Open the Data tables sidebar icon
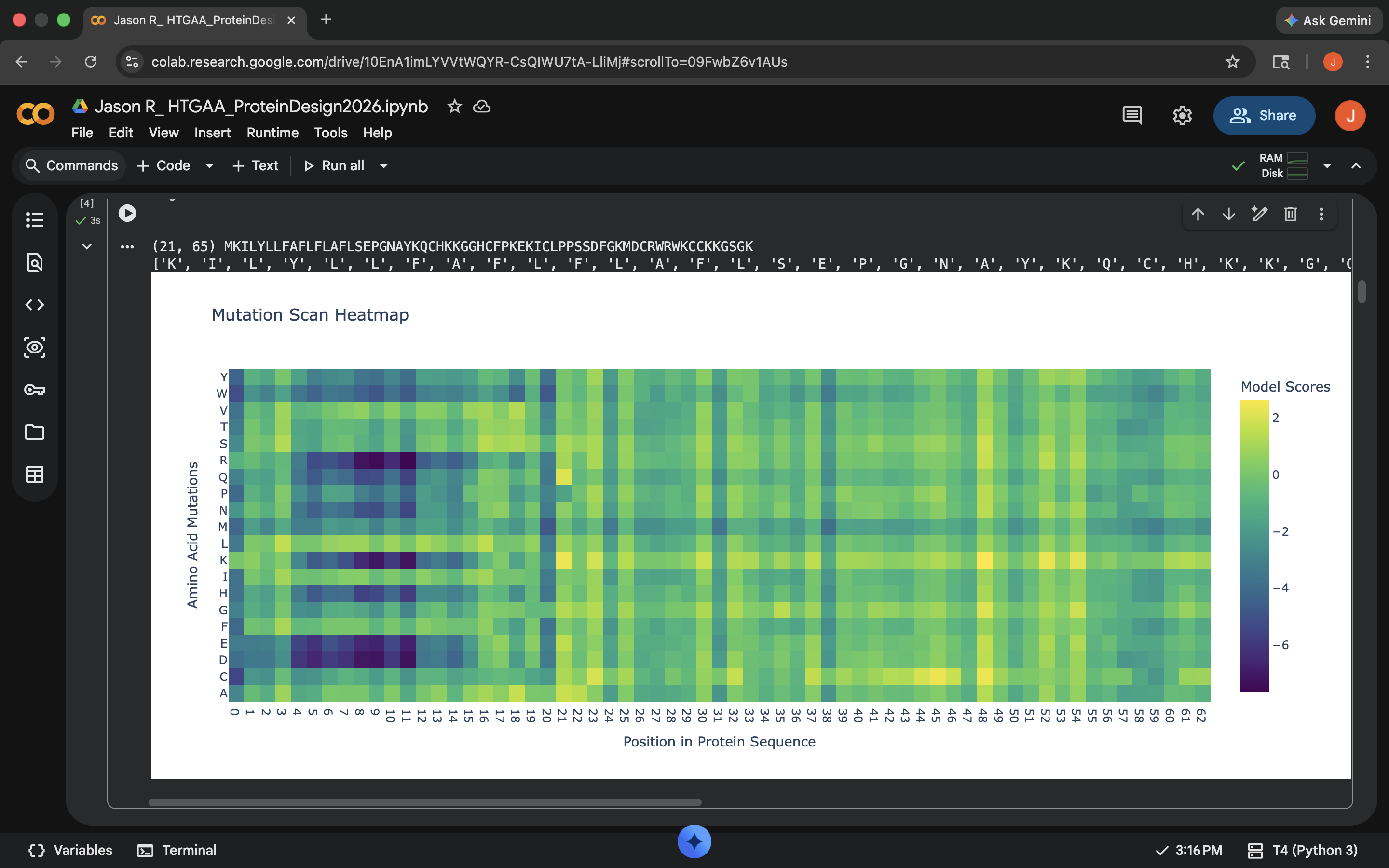This screenshot has width=1389, height=868. pyautogui.click(x=34, y=475)
